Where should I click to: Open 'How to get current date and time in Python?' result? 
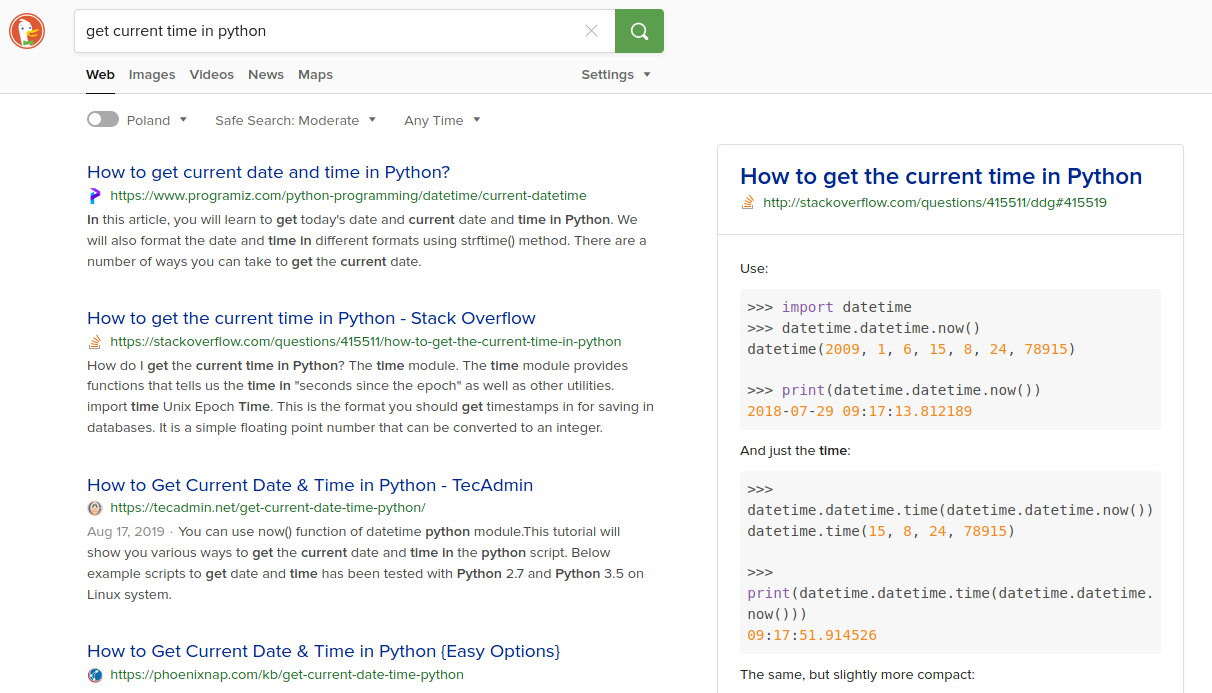tap(269, 172)
